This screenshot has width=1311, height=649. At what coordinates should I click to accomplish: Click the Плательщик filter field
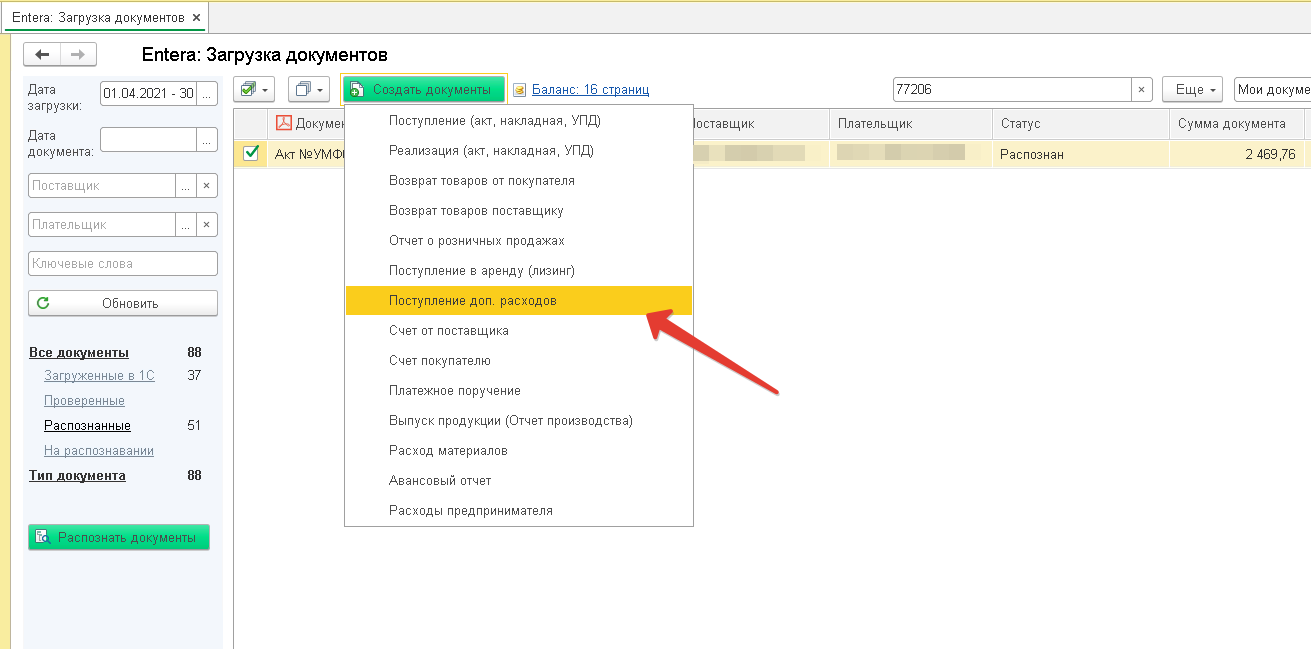coord(102,225)
